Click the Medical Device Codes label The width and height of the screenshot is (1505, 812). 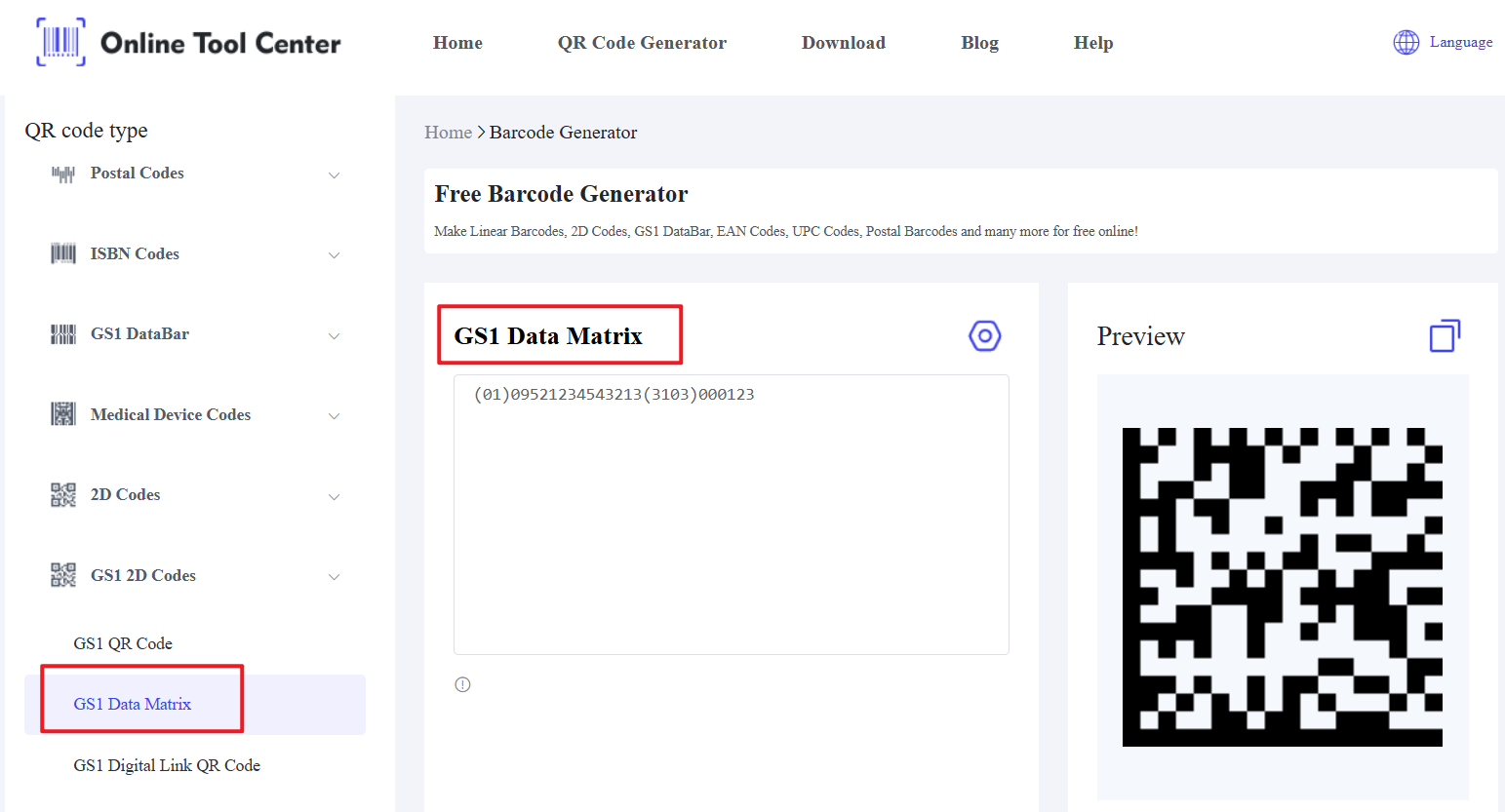click(x=171, y=414)
